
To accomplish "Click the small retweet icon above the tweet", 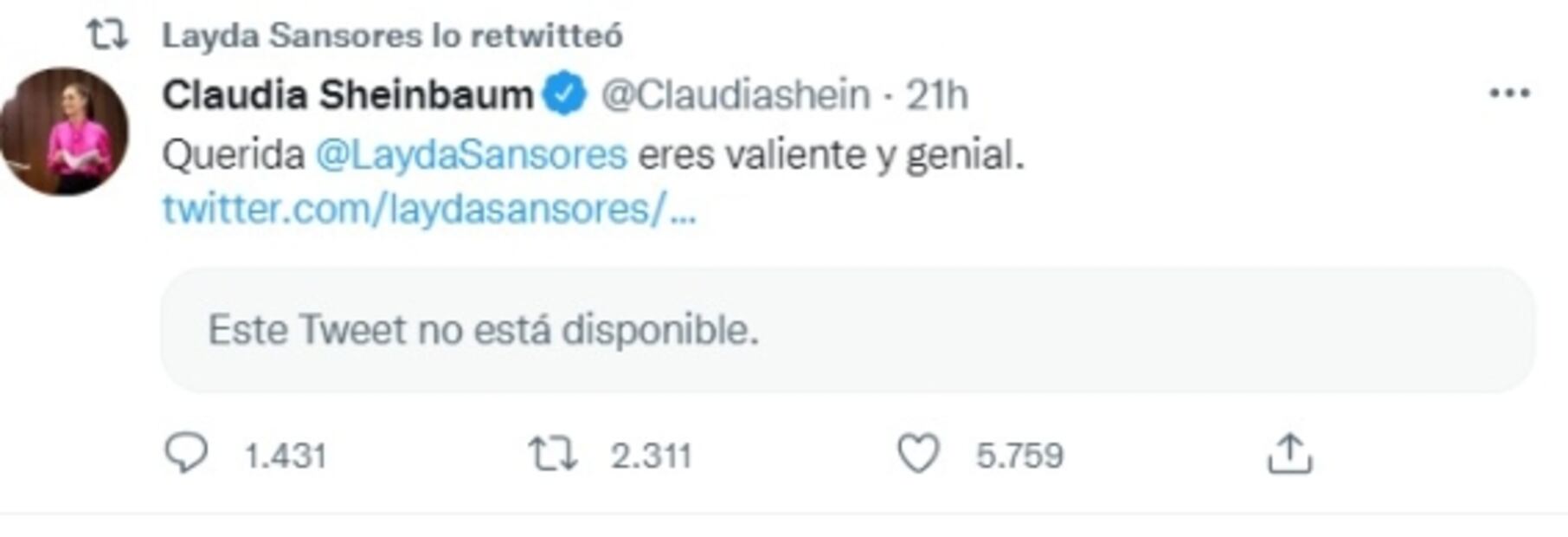I will (x=108, y=36).
